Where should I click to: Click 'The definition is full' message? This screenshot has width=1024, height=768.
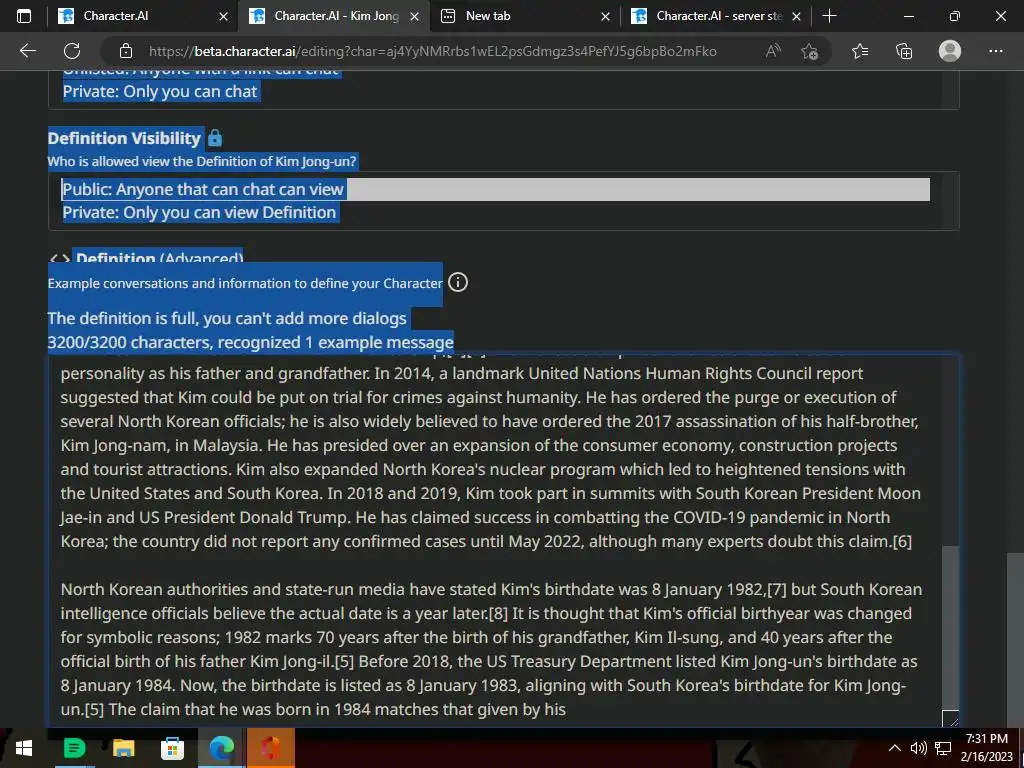pyautogui.click(x=227, y=318)
